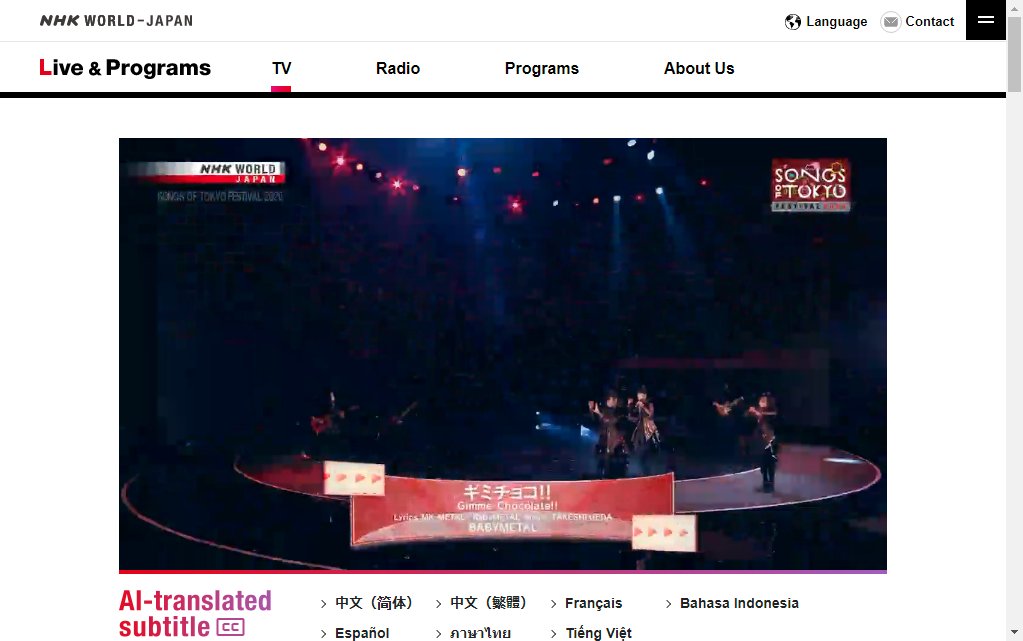The width and height of the screenshot is (1023, 641).
Task: Click the chevron before 中文（简体）
Action: pos(324,604)
